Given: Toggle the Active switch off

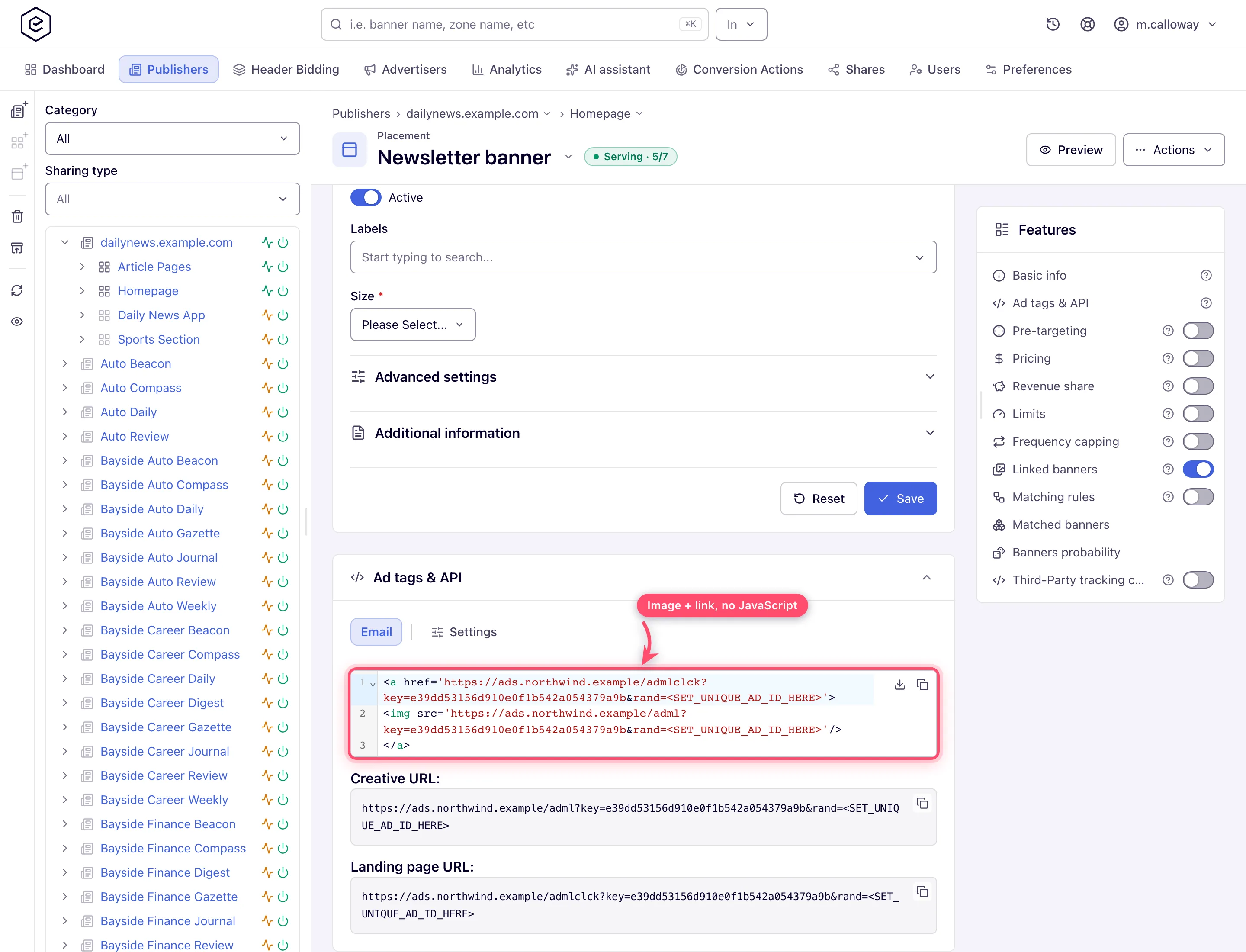Looking at the screenshot, I should (366, 198).
